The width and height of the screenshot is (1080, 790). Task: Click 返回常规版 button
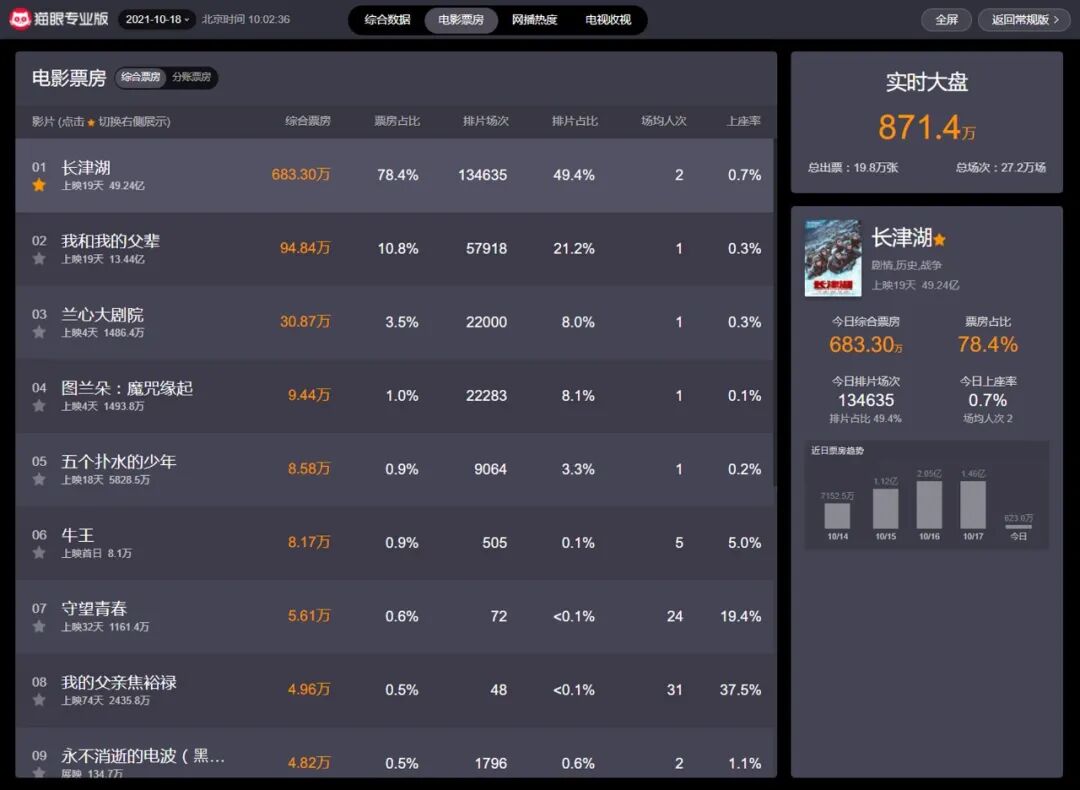tap(1024, 19)
